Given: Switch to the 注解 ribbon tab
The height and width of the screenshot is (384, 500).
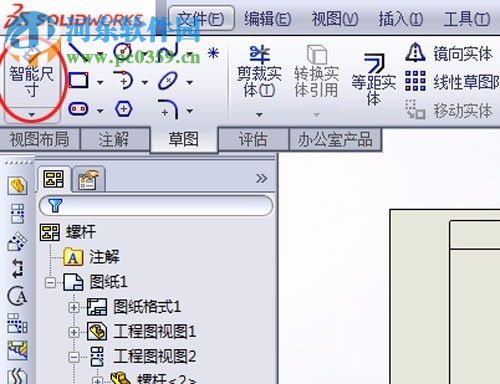Looking at the screenshot, I should coord(114,139).
